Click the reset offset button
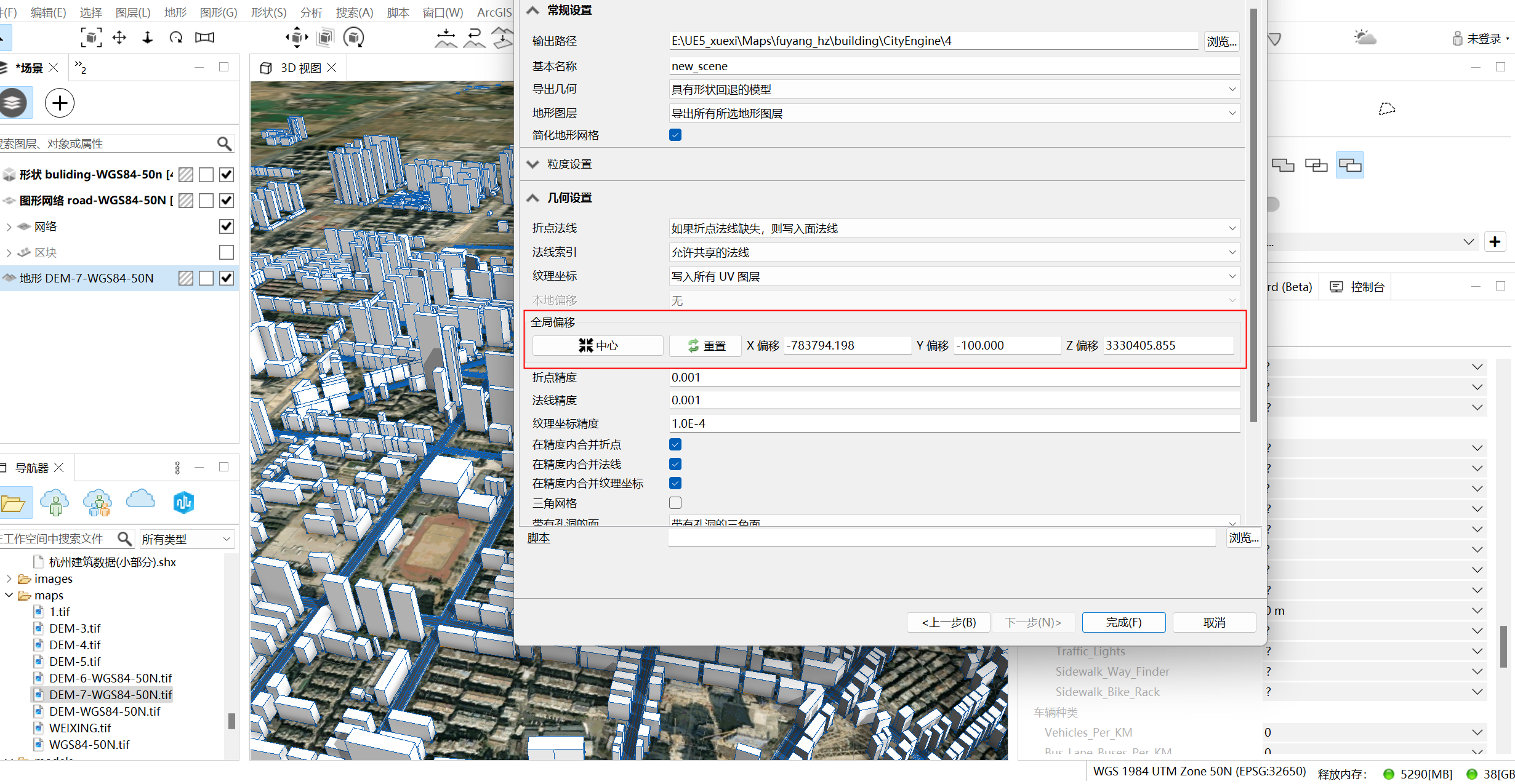Screen dimensions: 1515x784 tap(705, 345)
